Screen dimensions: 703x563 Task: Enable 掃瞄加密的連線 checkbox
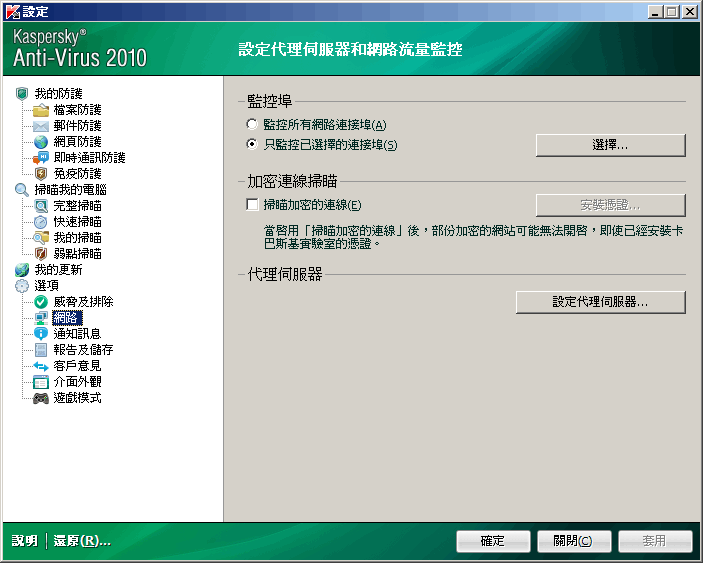(252, 205)
